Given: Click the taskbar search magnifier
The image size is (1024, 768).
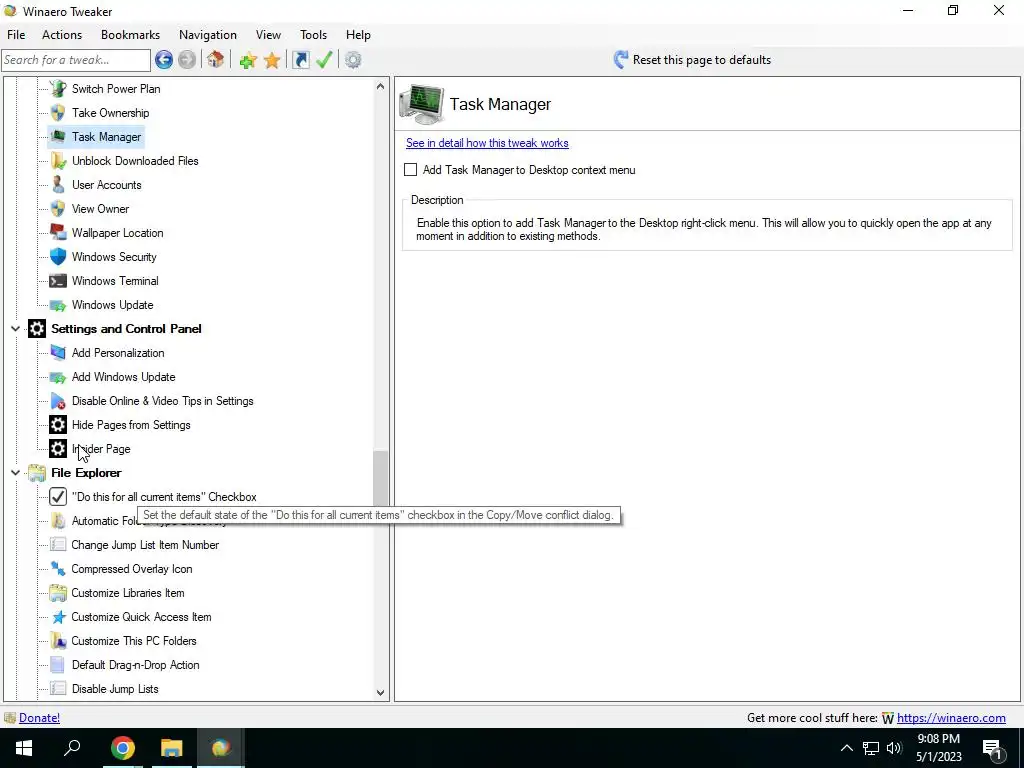Looking at the screenshot, I should point(72,748).
